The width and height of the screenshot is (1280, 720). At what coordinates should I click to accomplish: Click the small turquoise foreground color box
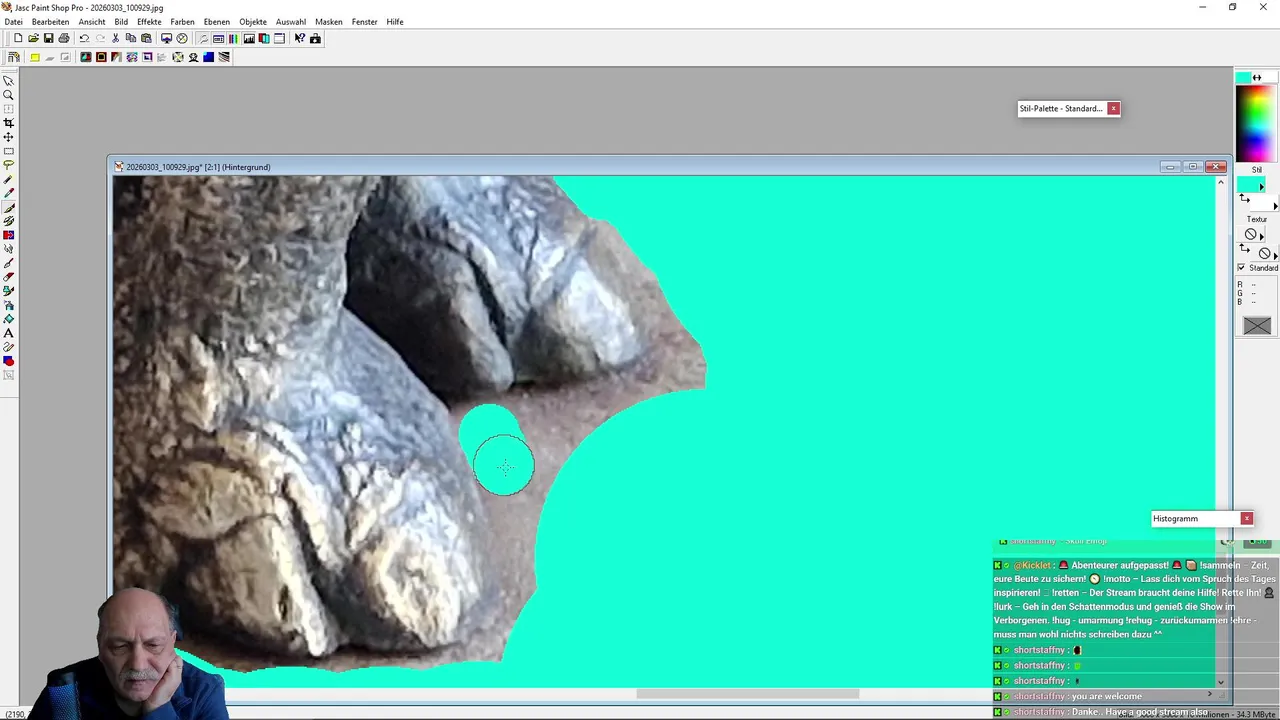click(1243, 77)
